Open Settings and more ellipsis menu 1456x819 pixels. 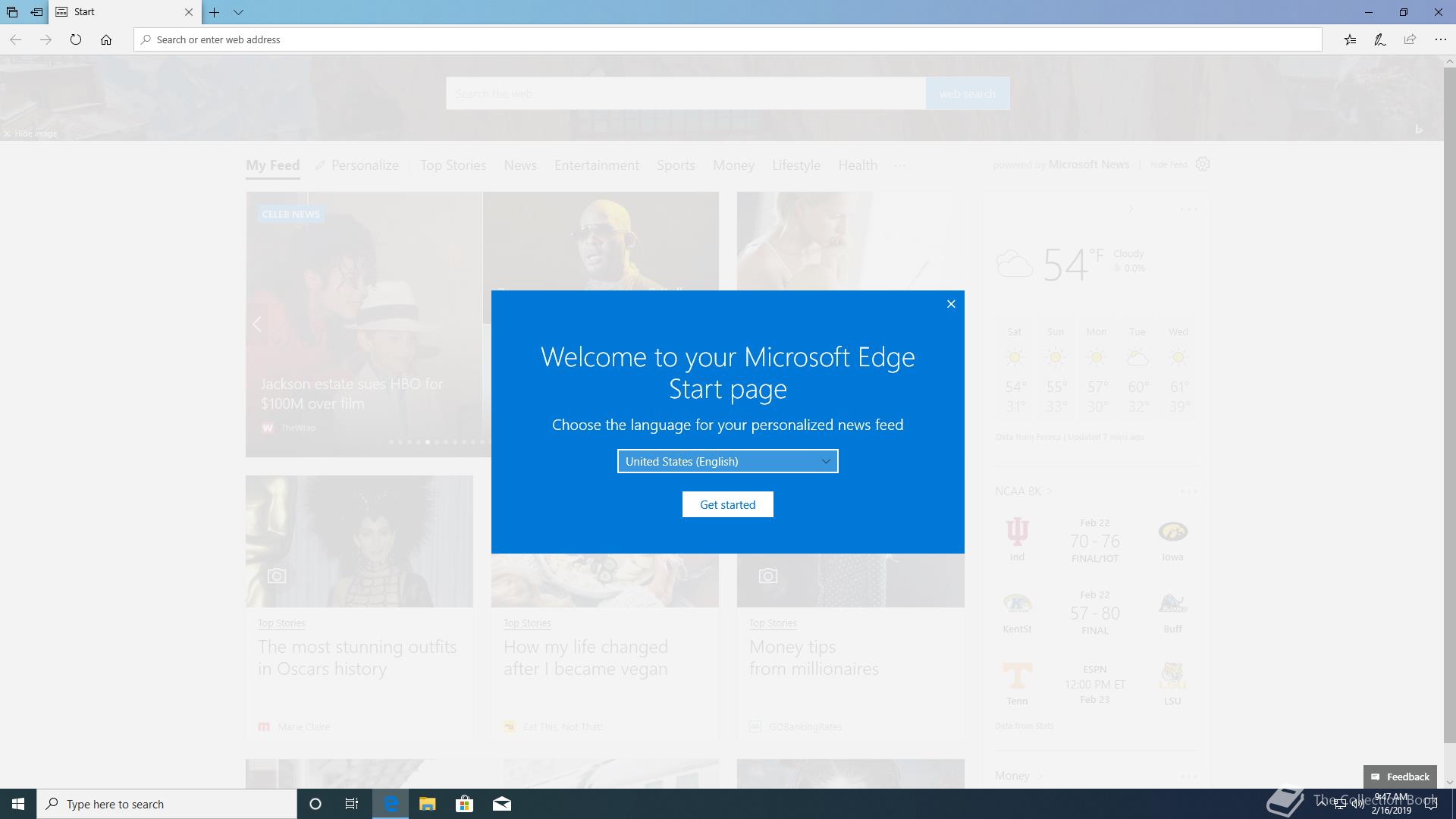[1440, 39]
